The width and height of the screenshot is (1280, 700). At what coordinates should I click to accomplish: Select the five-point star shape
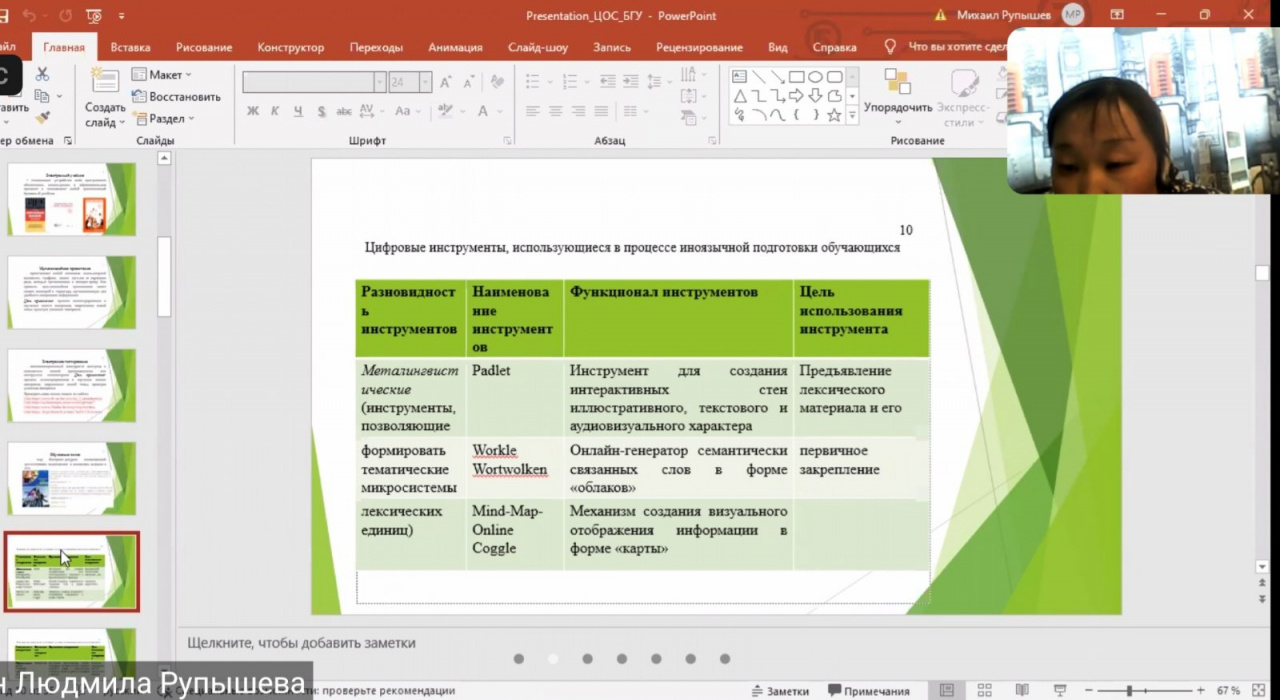click(x=832, y=114)
